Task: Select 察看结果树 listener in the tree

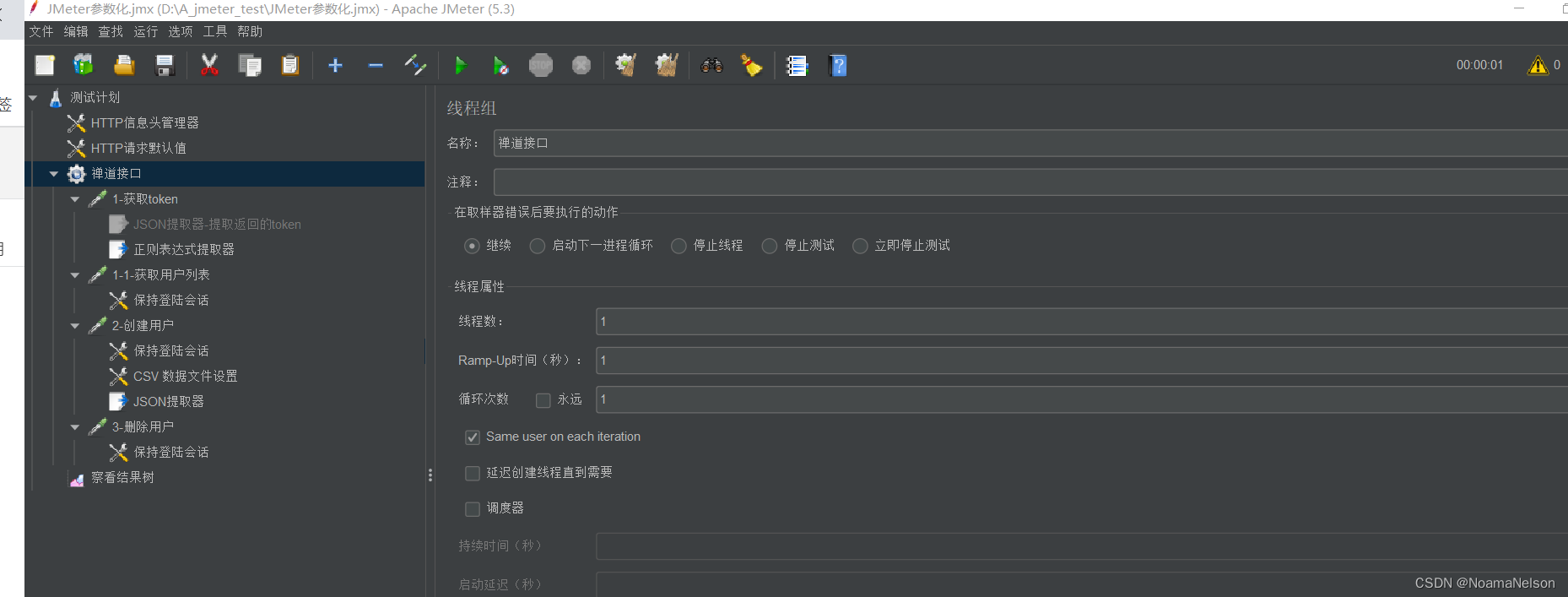Action: (x=122, y=478)
